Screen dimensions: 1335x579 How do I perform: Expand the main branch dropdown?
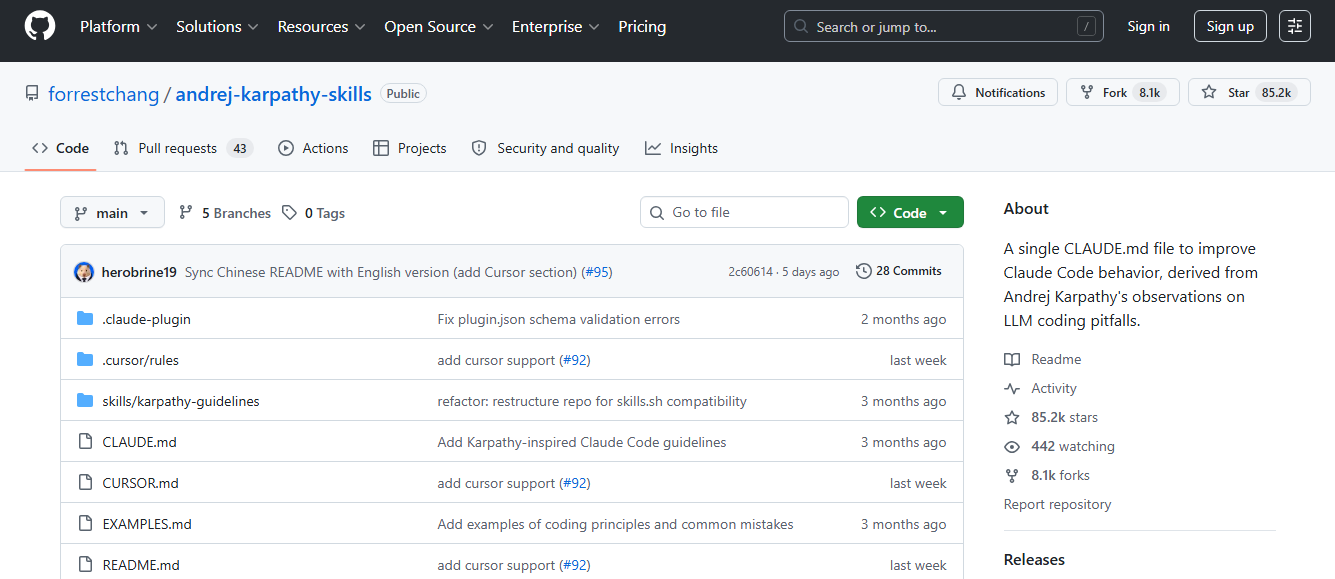click(112, 213)
